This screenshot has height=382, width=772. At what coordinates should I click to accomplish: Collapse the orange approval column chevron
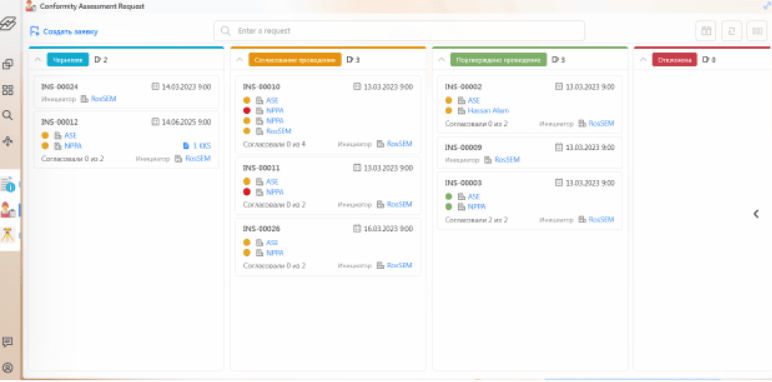pos(240,60)
